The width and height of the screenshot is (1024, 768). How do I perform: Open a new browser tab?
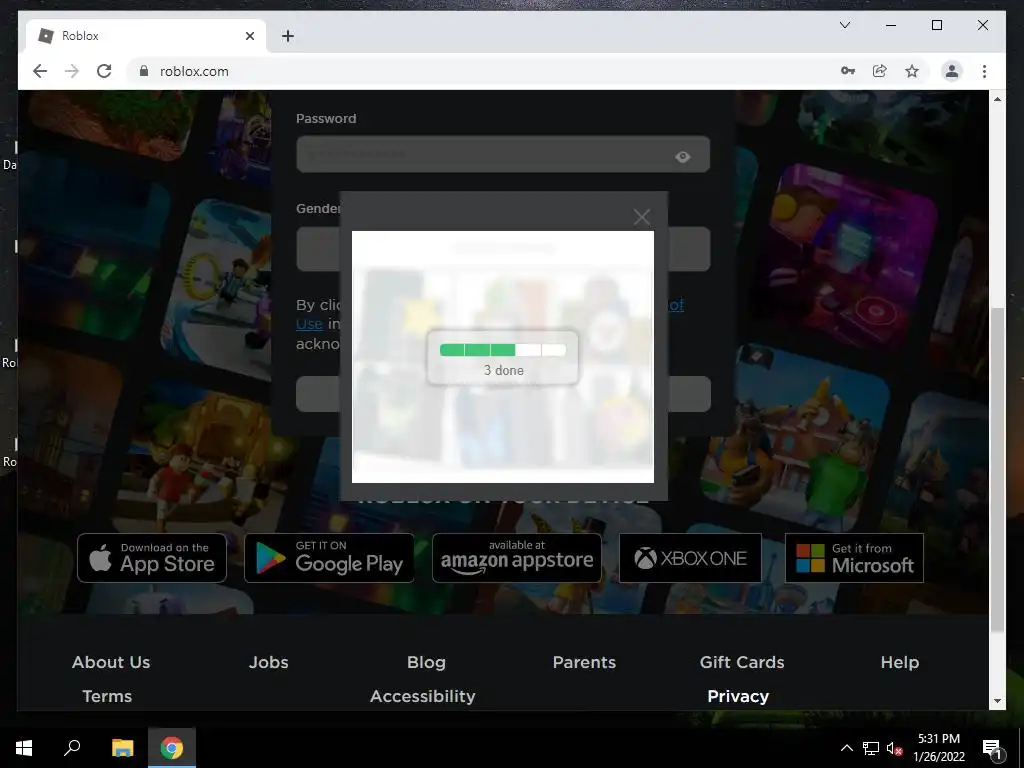point(287,36)
